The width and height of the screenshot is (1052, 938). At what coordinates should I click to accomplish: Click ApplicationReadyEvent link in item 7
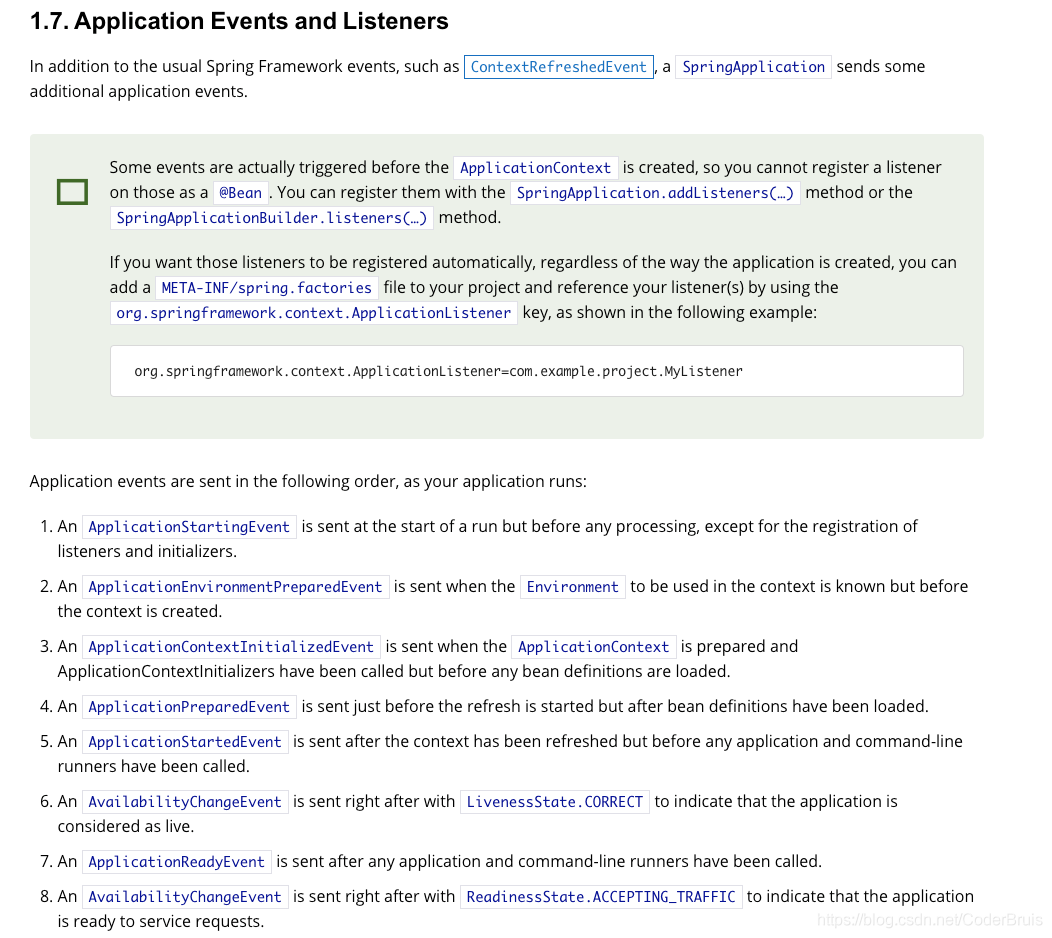pyautogui.click(x=176, y=862)
